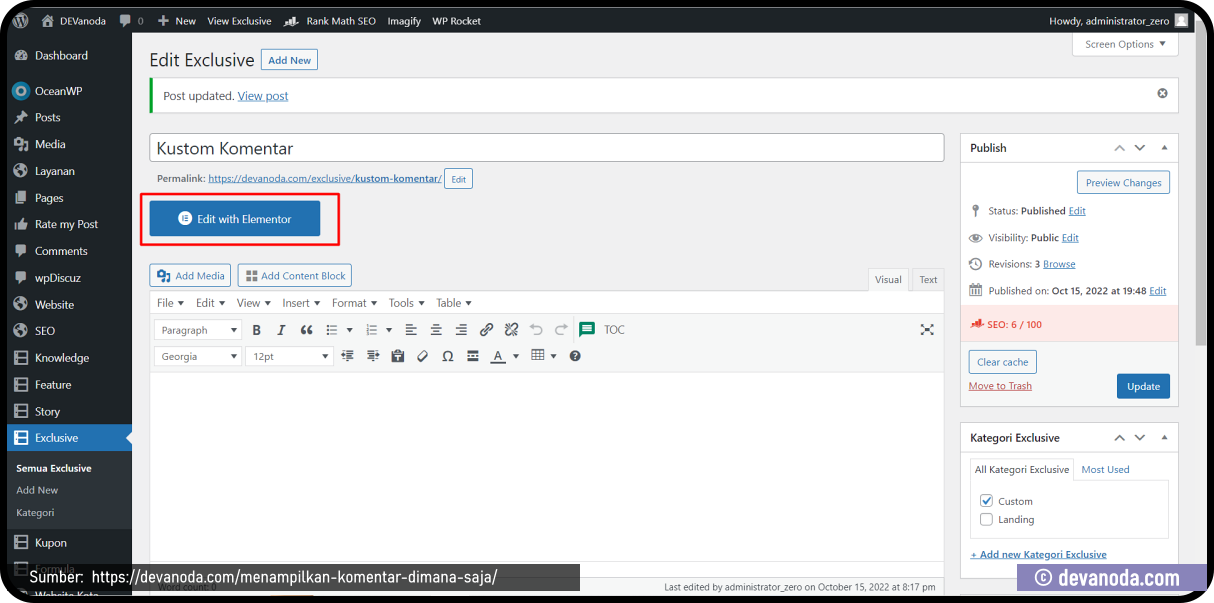Screen dimensions: 1214x603
Task: Switch to the Most Used categories tab
Action: (x=1105, y=469)
